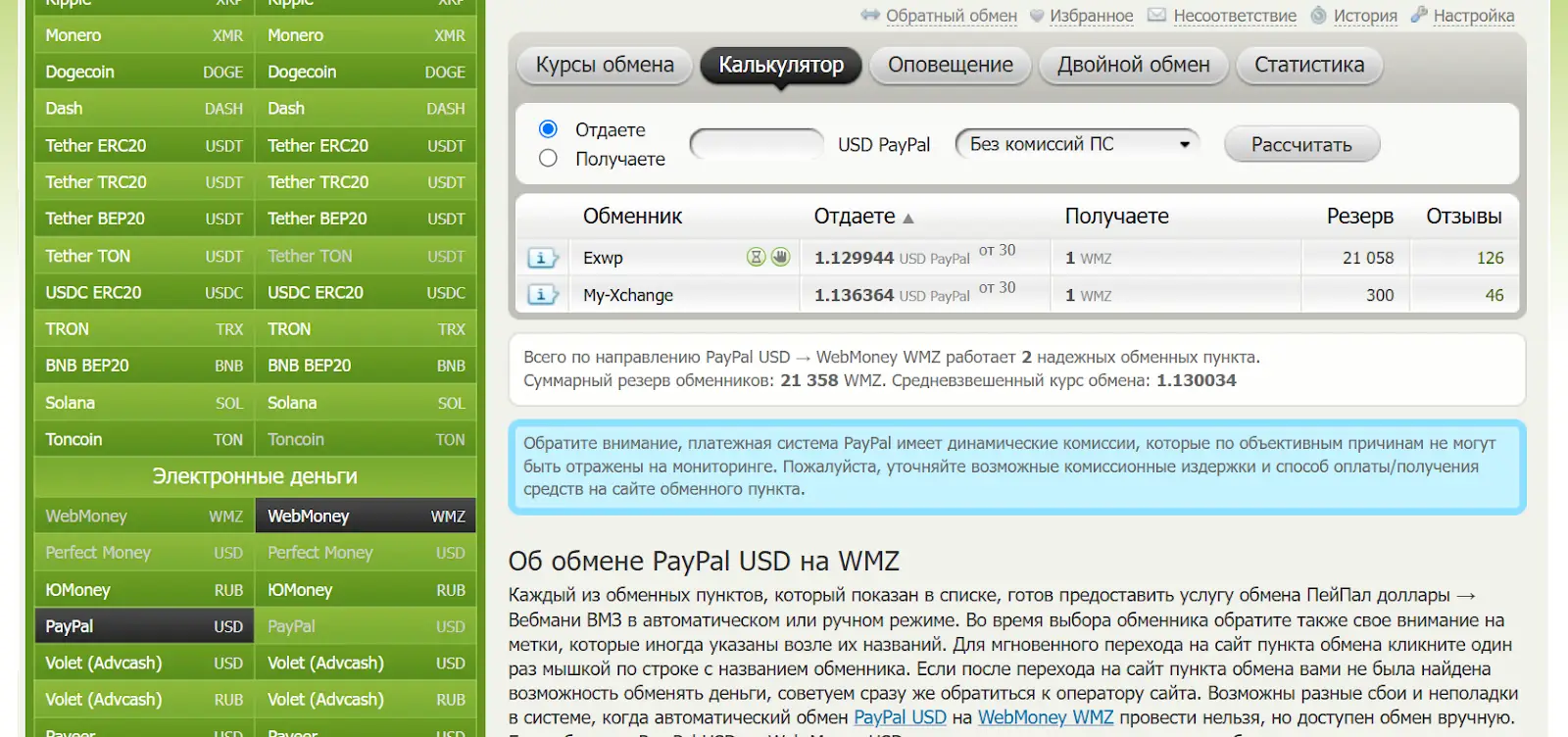Open the Обратный обмен link
The width and height of the screenshot is (1568, 737).
[952, 16]
